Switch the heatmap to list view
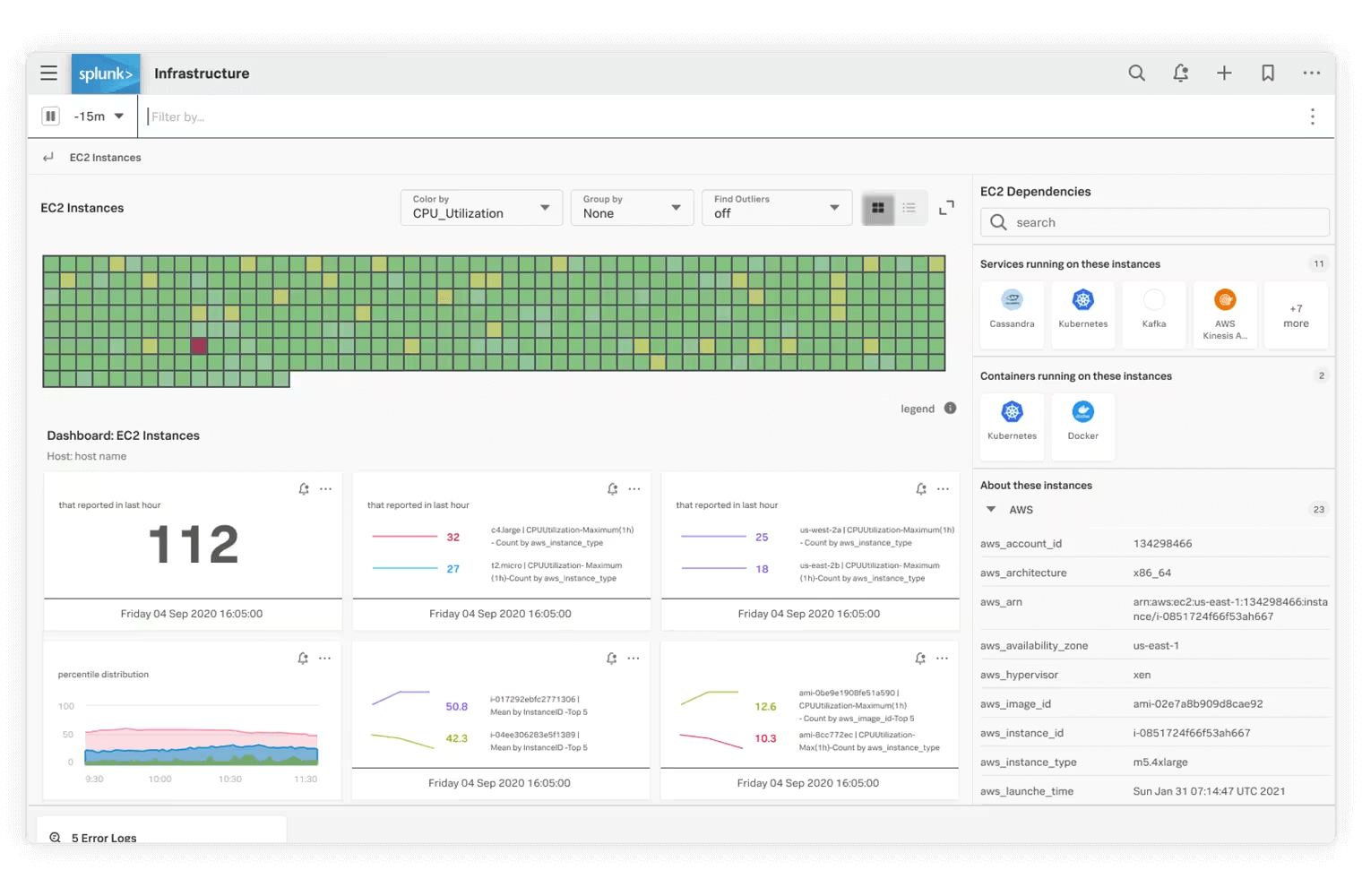The height and width of the screenshot is (896, 1362). click(x=909, y=207)
